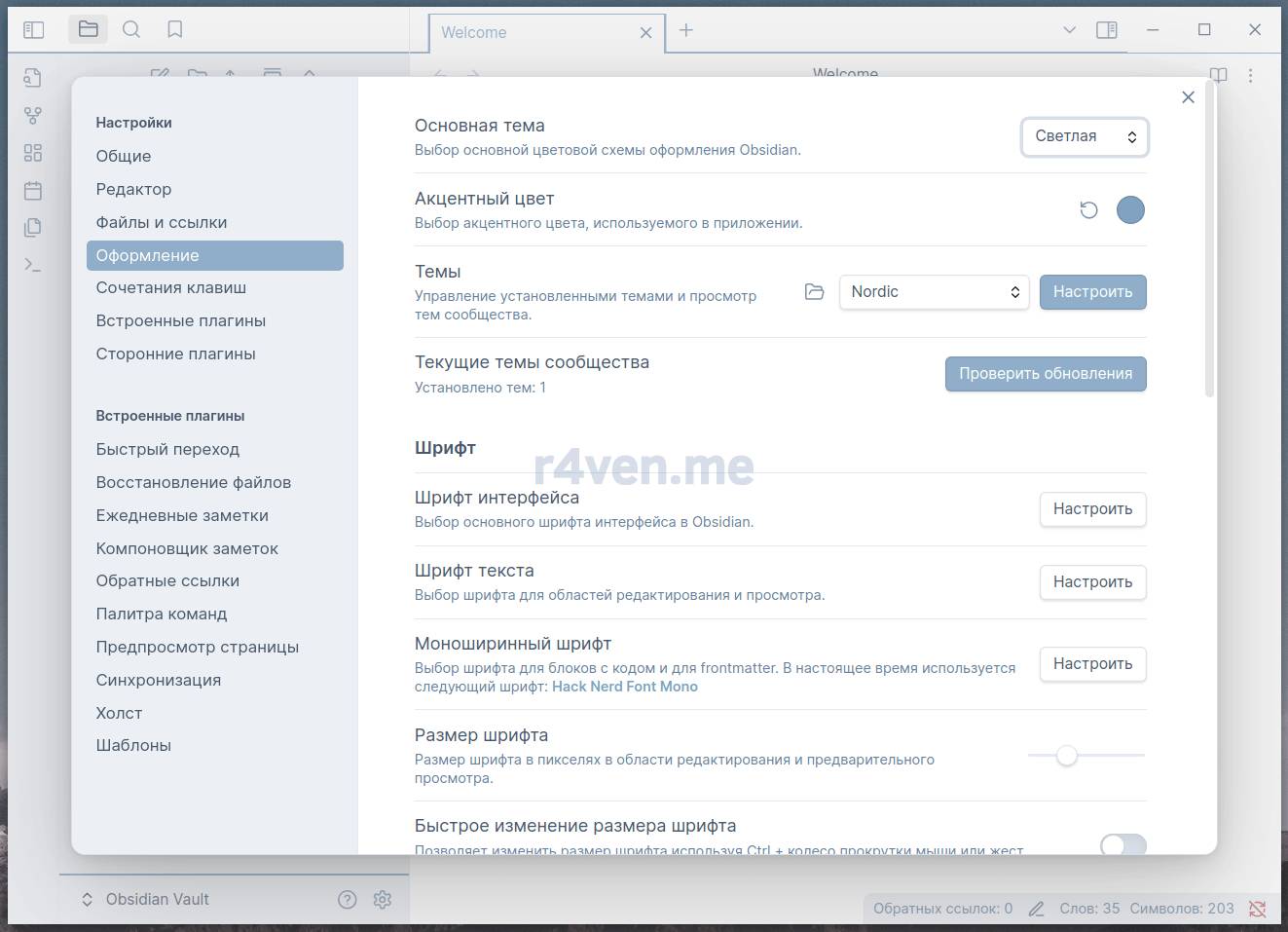Click the search magnifier icon
The width and height of the screenshot is (1288, 932).
click(131, 29)
